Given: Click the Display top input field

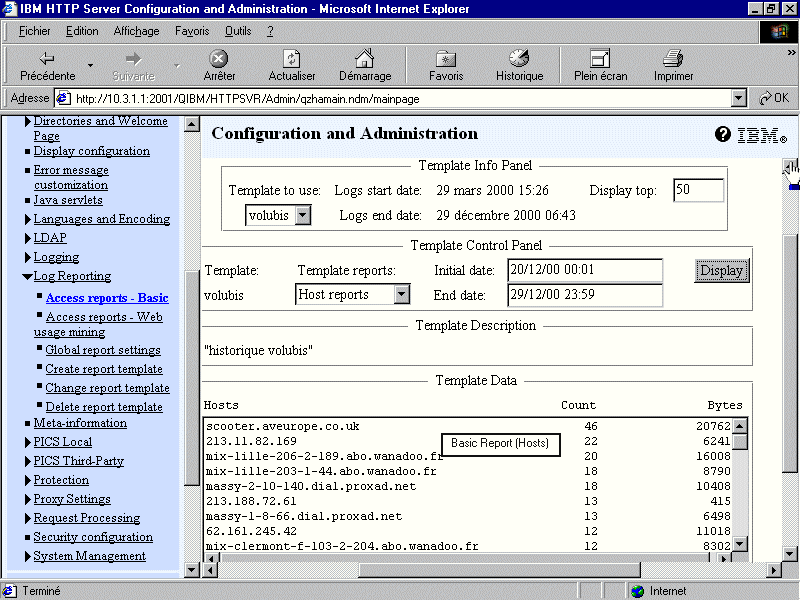Looking at the screenshot, I should point(698,190).
